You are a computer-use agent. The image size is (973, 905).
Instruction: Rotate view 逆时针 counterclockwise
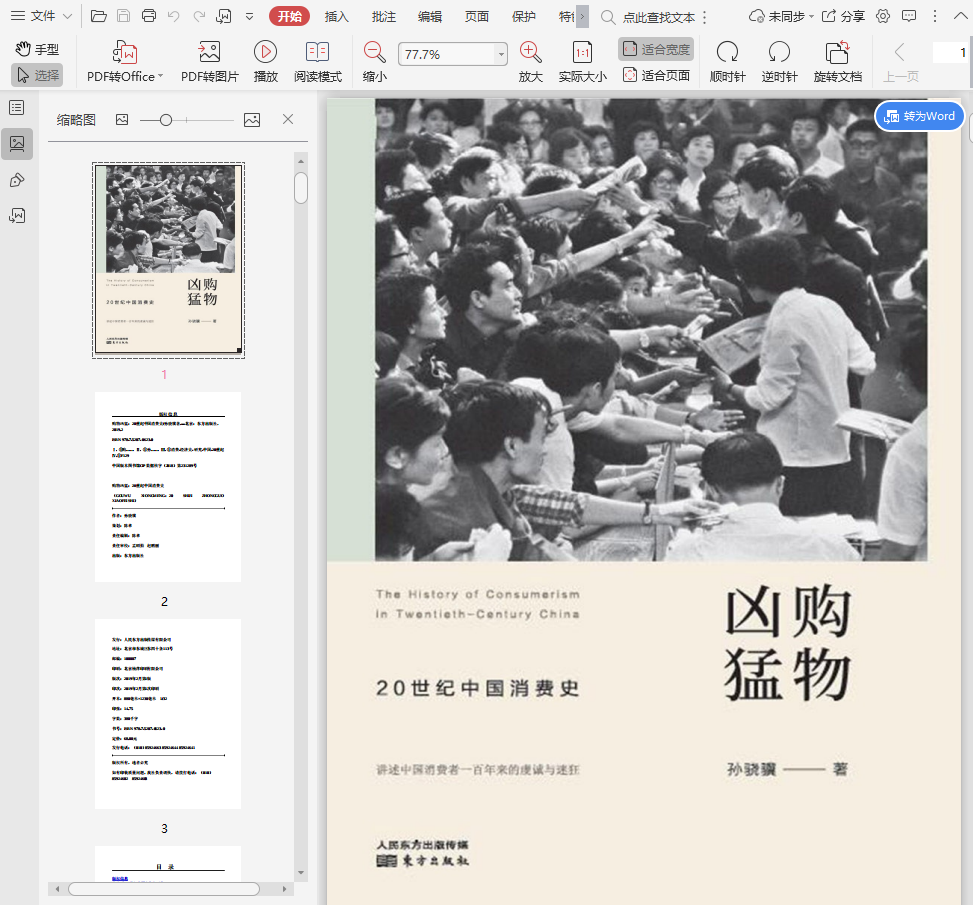click(779, 61)
